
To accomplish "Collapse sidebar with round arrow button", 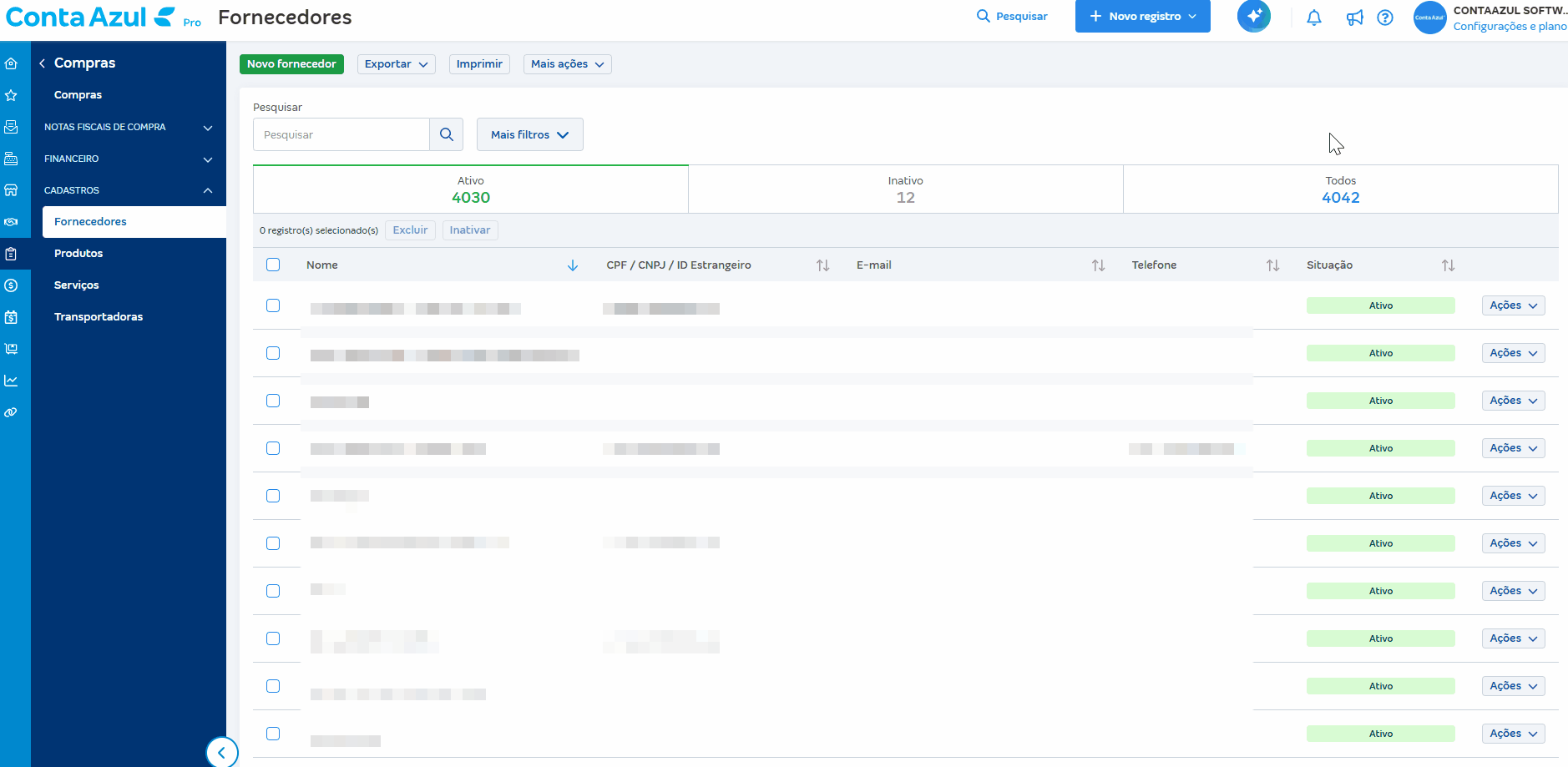I will pos(221,752).
